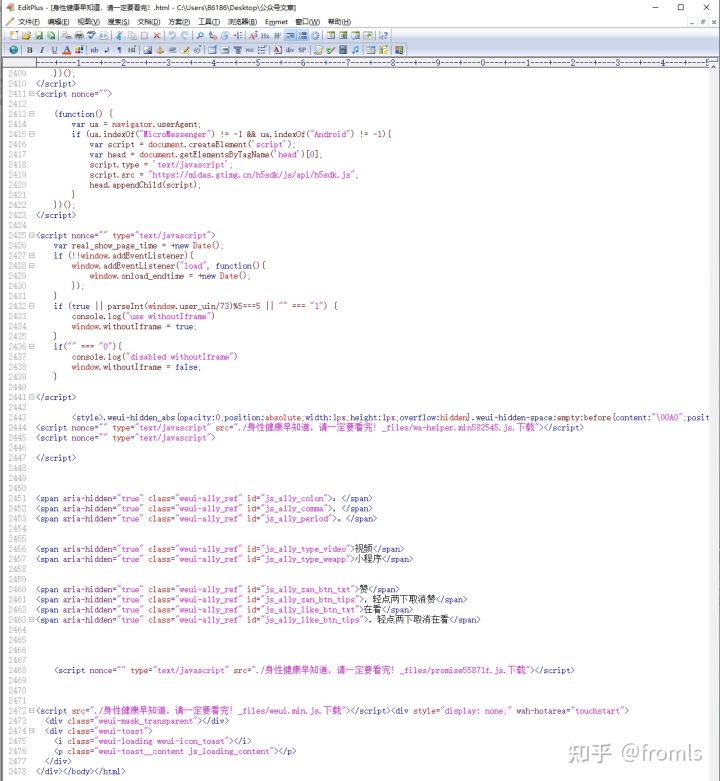Toggle Word Wrap from the toolbar
This screenshot has height=781, width=720.
(x=277, y=35)
